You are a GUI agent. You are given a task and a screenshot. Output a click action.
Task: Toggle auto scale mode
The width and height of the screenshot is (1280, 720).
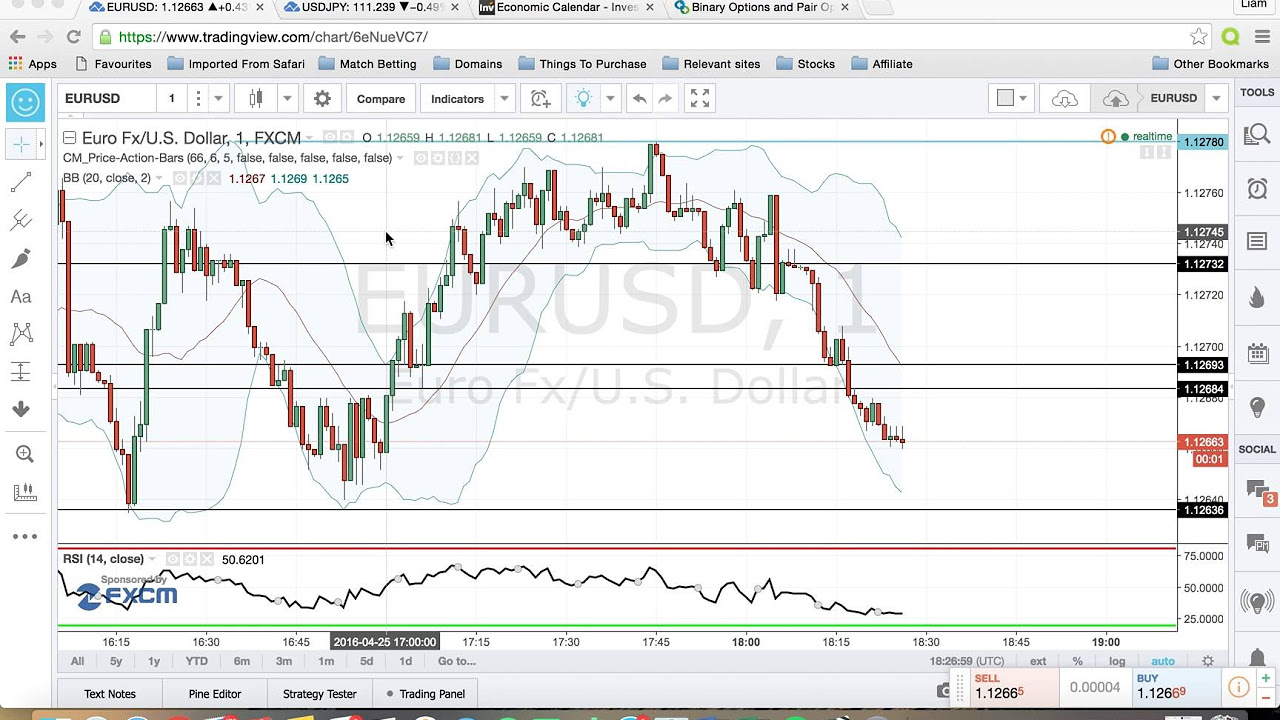click(x=1162, y=661)
